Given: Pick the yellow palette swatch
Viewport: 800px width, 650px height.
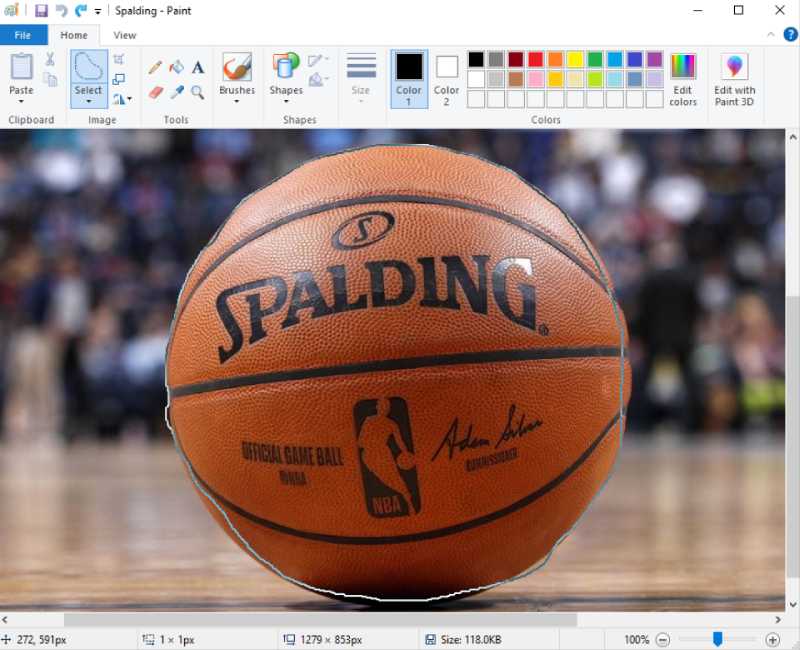Looking at the screenshot, I should pyautogui.click(x=575, y=59).
